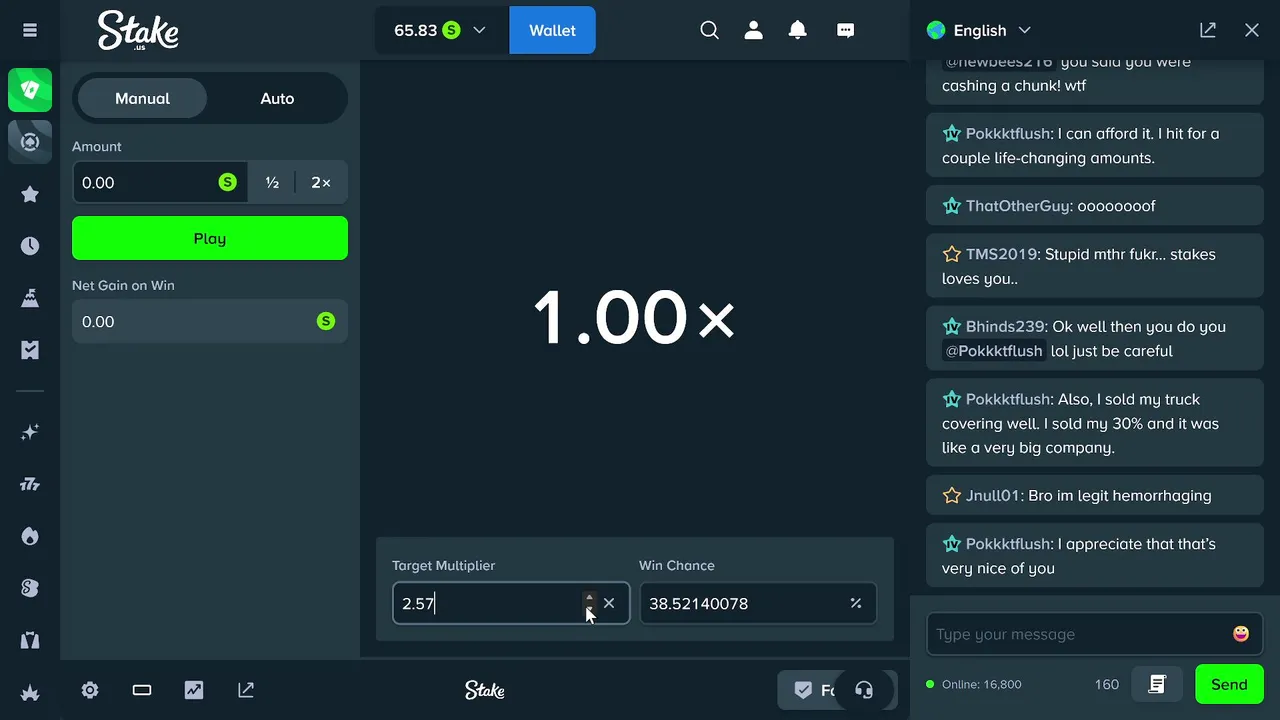Decrease target multiplier with down arrow
This screenshot has width=1280, height=720.
point(589,610)
